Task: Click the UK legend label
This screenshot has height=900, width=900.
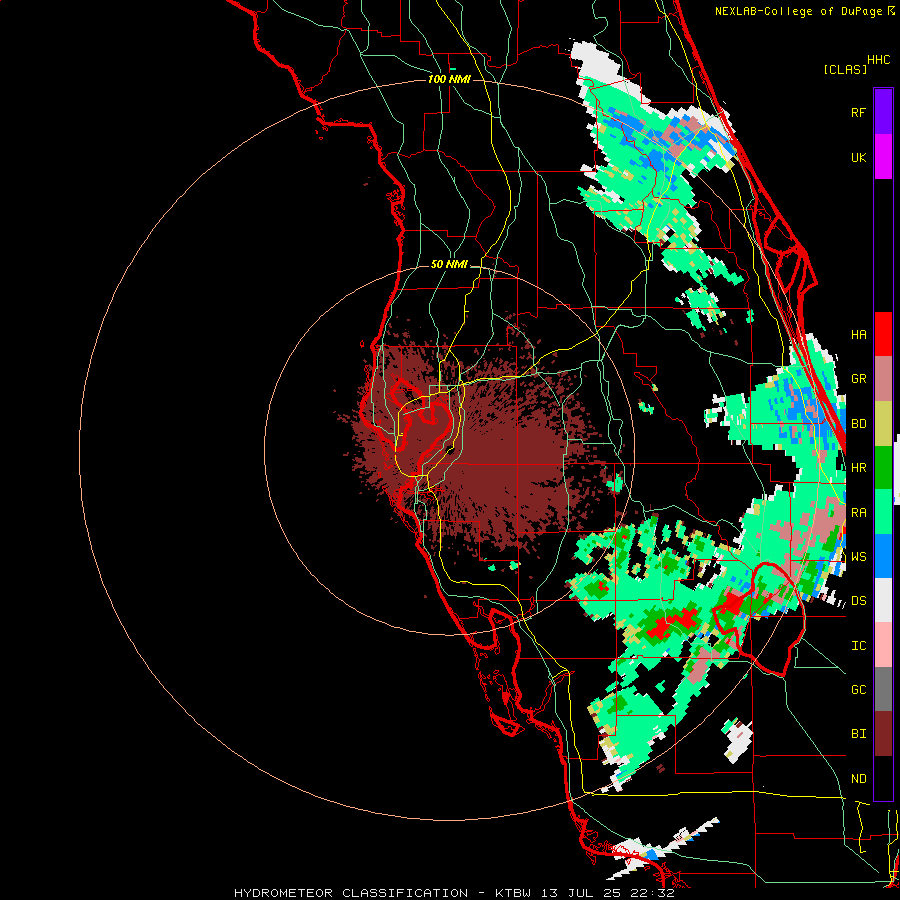Action: tap(858, 157)
